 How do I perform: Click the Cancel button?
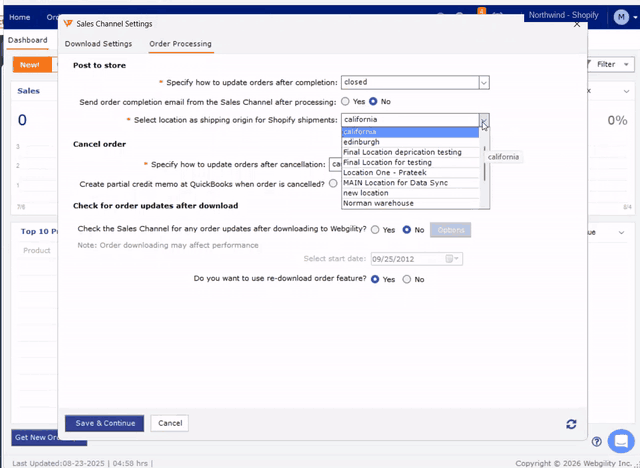[170, 423]
